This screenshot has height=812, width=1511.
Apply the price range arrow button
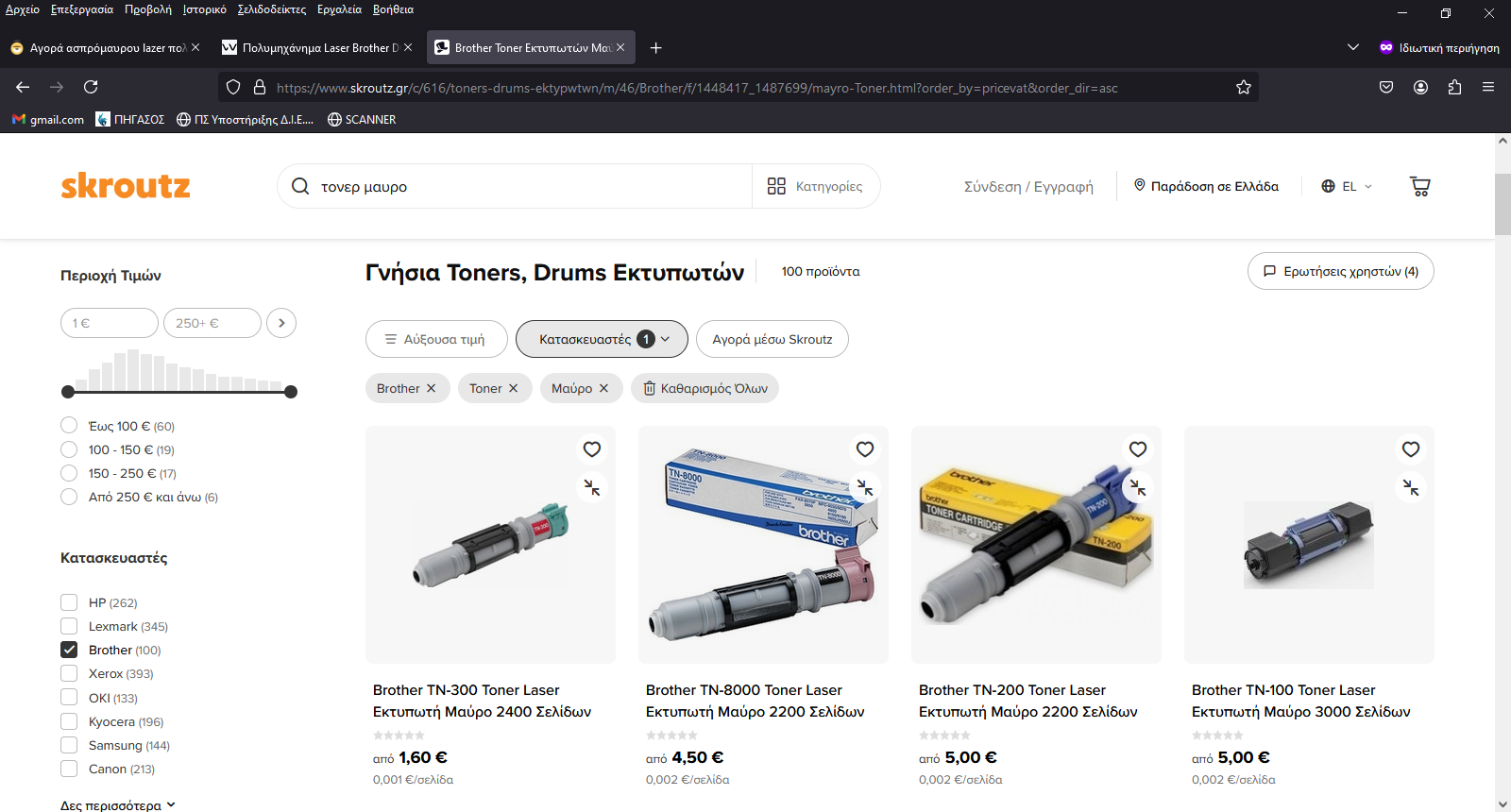click(281, 323)
